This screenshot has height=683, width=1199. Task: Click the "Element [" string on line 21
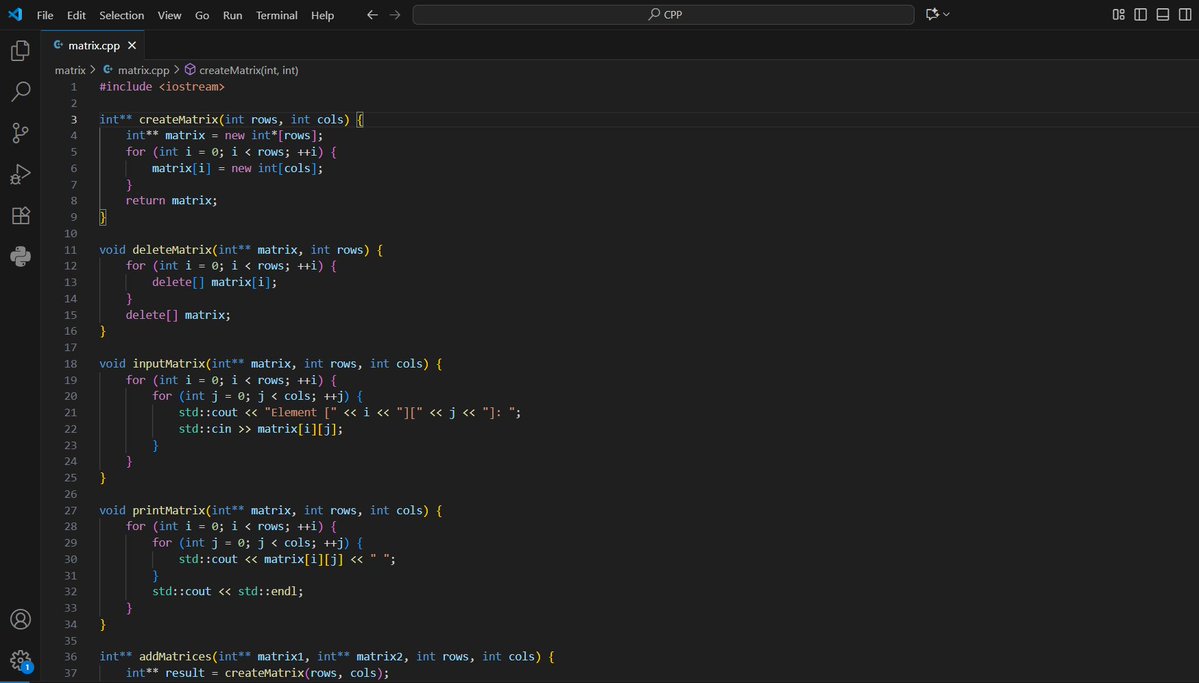pos(301,412)
